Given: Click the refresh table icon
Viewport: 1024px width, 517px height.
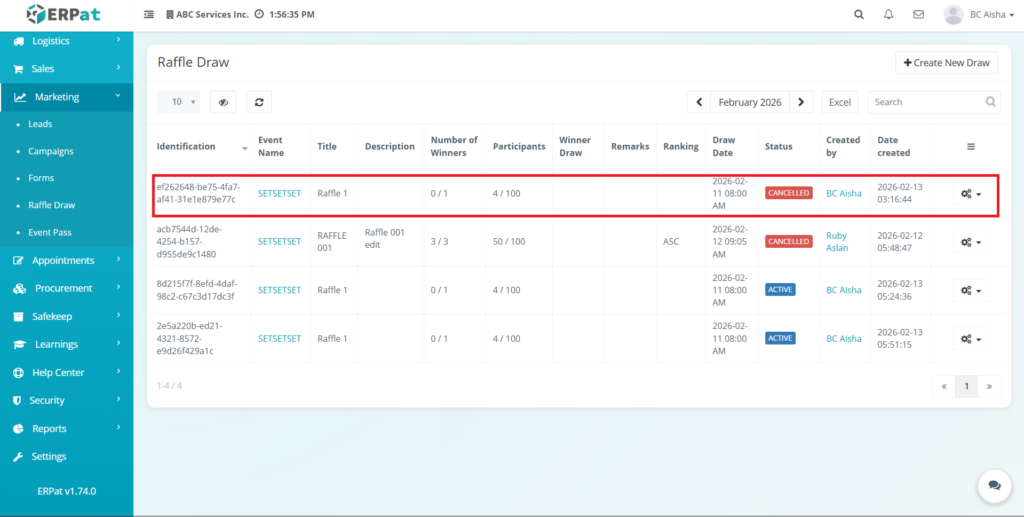Looking at the screenshot, I should click(259, 102).
